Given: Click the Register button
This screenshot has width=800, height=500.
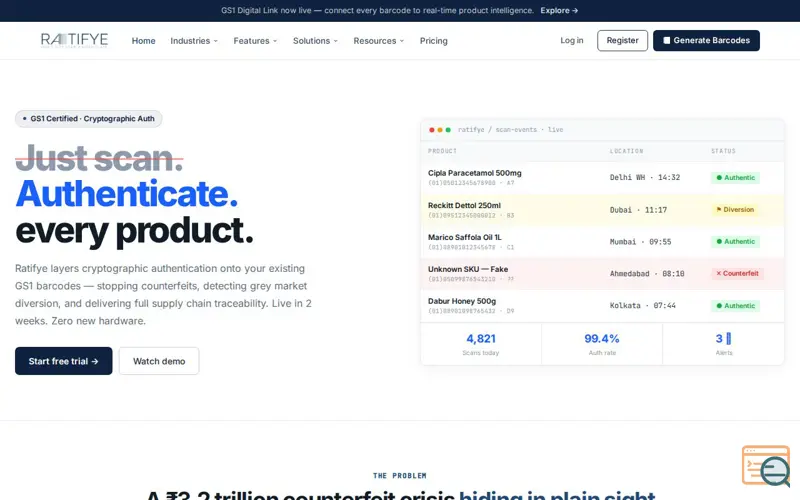Looking at the screenshot, I should click(622, 40).
